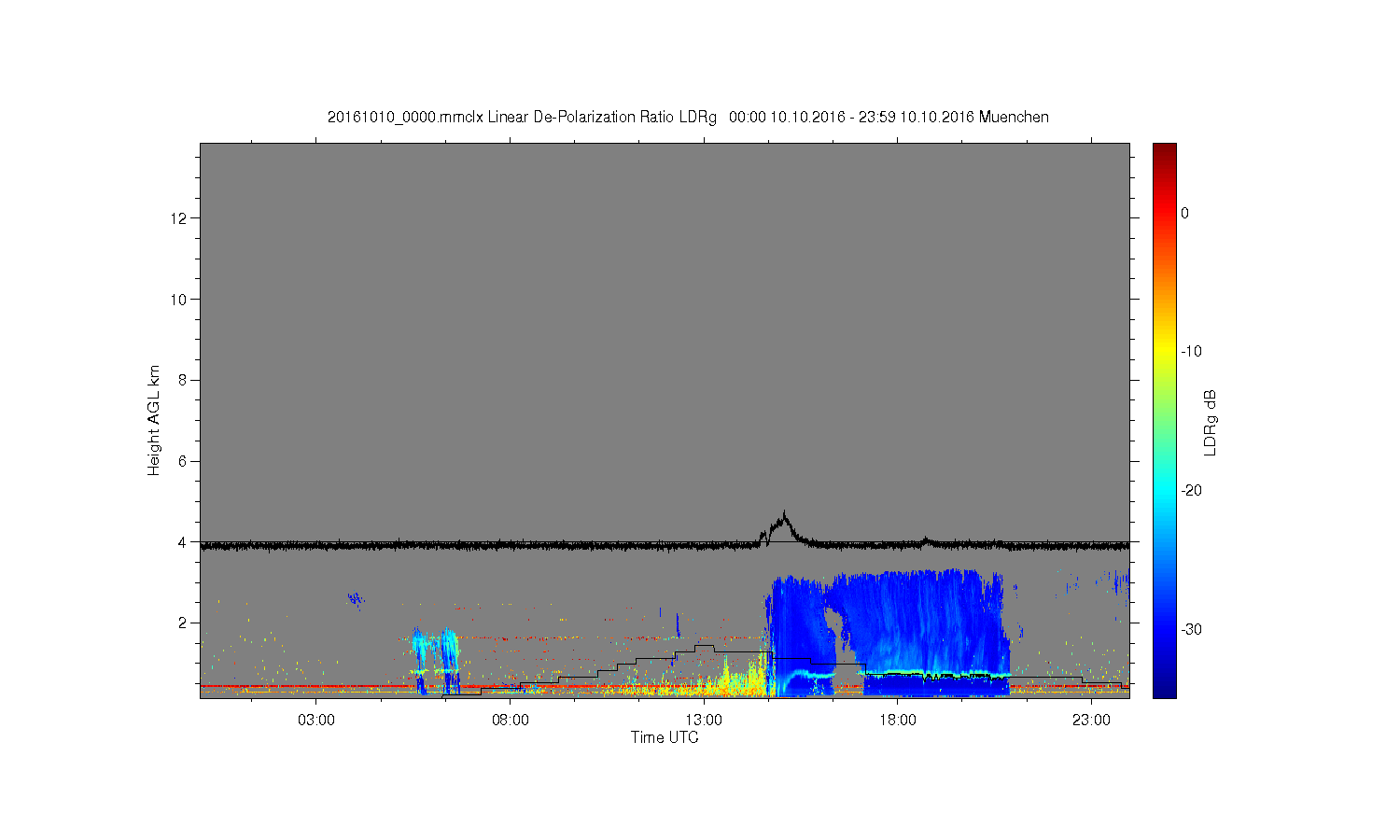Click the dark red top of the colorbar
The width and height of the screenshot is (1400, 840).
tap(1165, 151)
